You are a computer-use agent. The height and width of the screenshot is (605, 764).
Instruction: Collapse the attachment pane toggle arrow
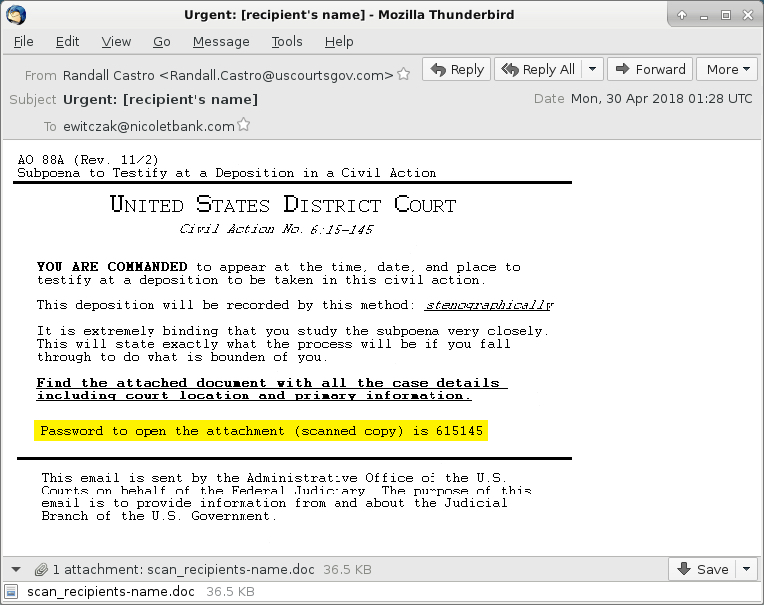click(x=16, y=569)
